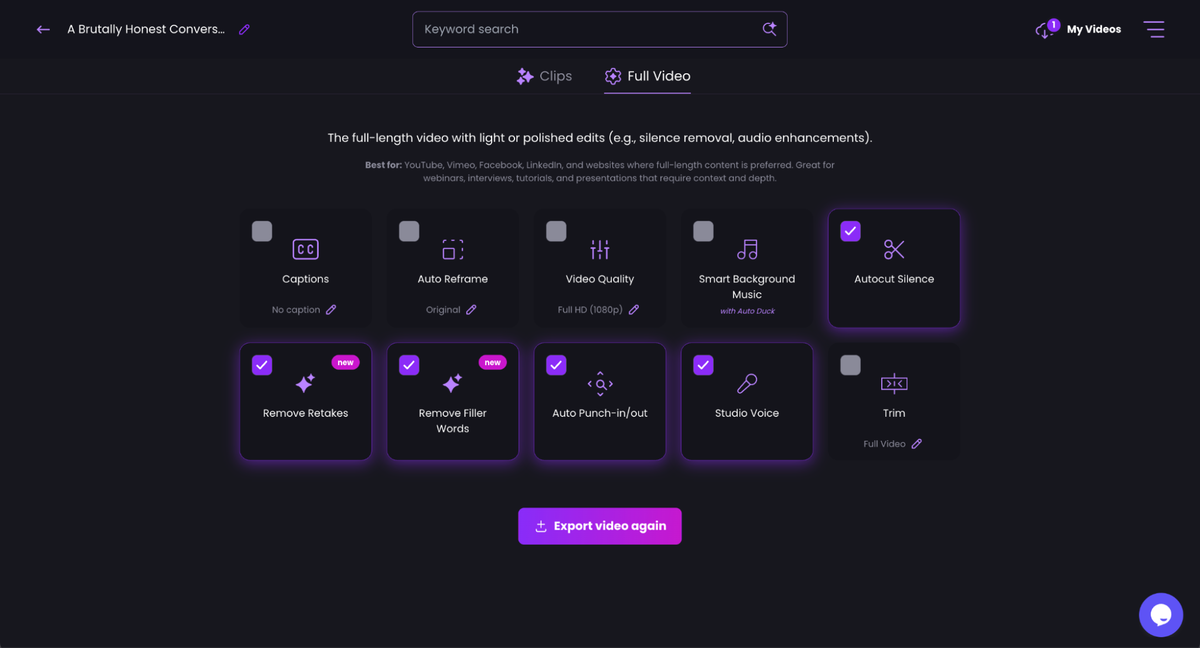This screenshot has width=1200, height=648.
Task: Open the video quality resolution editor
Action: 634,309
